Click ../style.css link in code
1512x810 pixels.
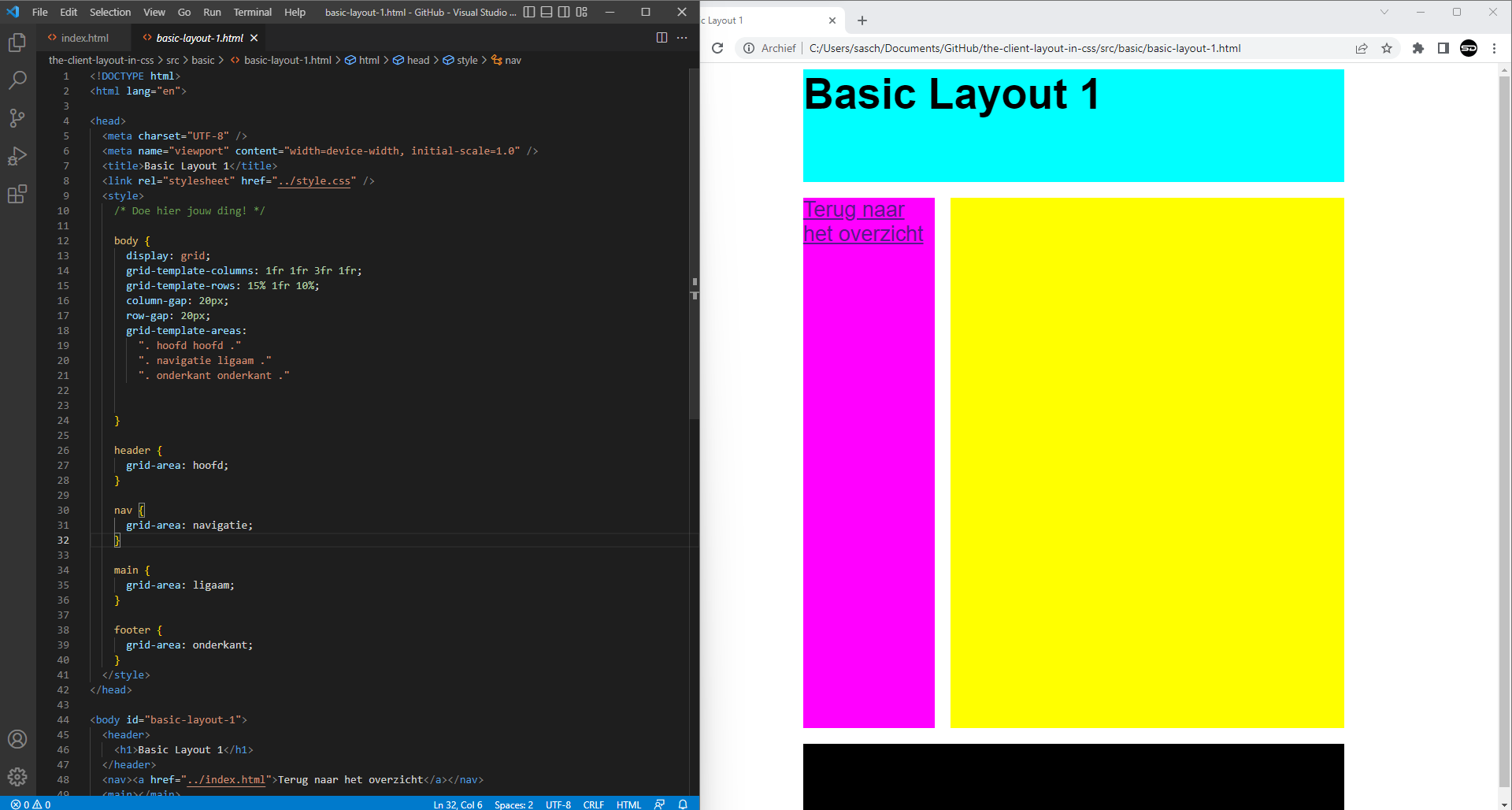[314, 180]
